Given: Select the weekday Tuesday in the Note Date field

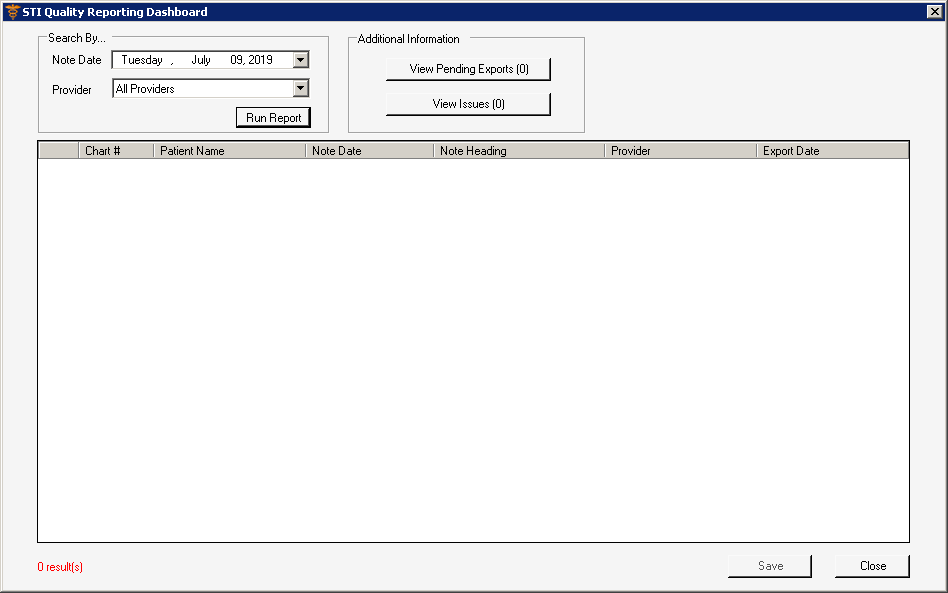Looking at the screenshot, I should (142, 60).
